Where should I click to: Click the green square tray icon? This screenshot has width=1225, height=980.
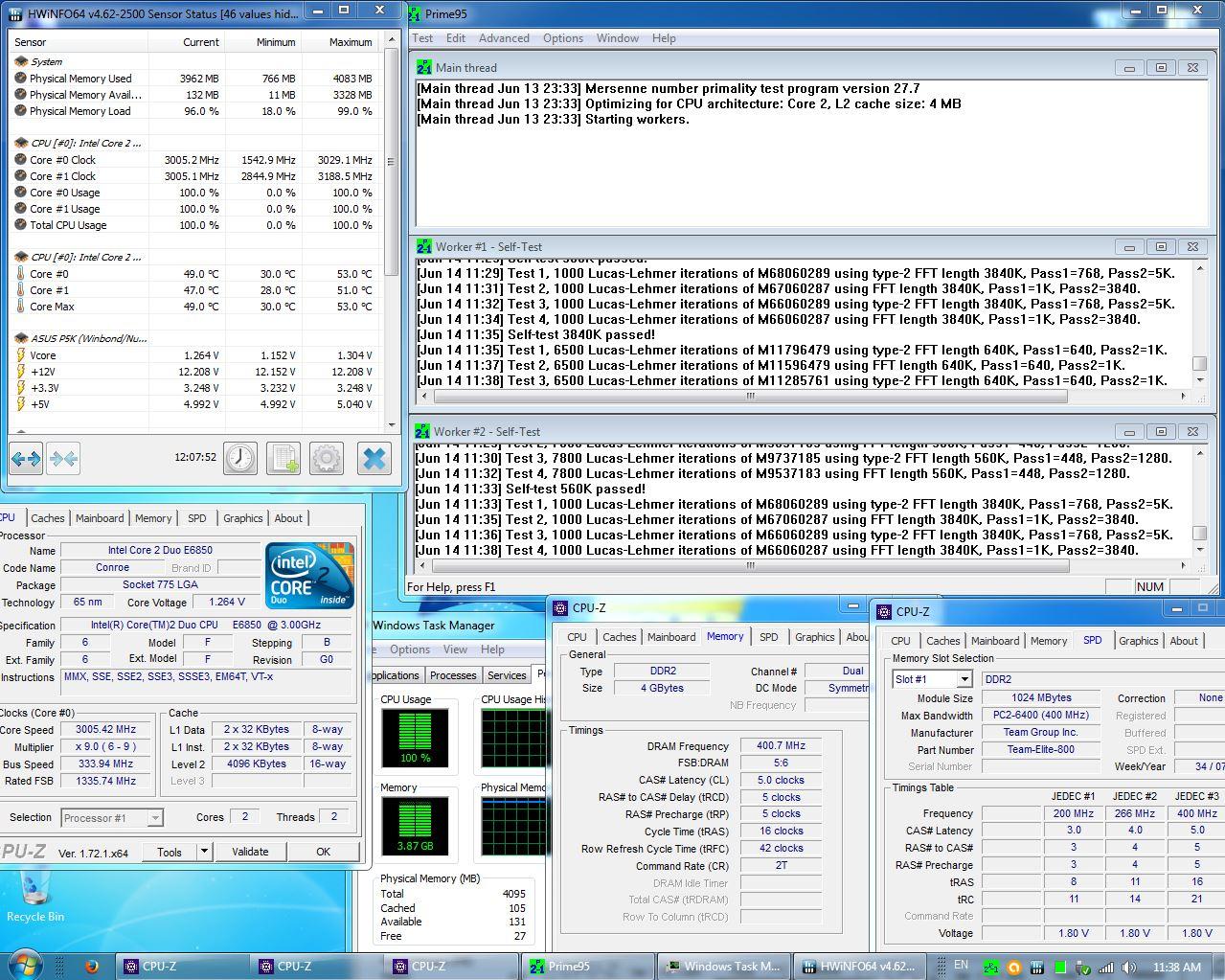pyautogui.click(x=1060, y=967)
